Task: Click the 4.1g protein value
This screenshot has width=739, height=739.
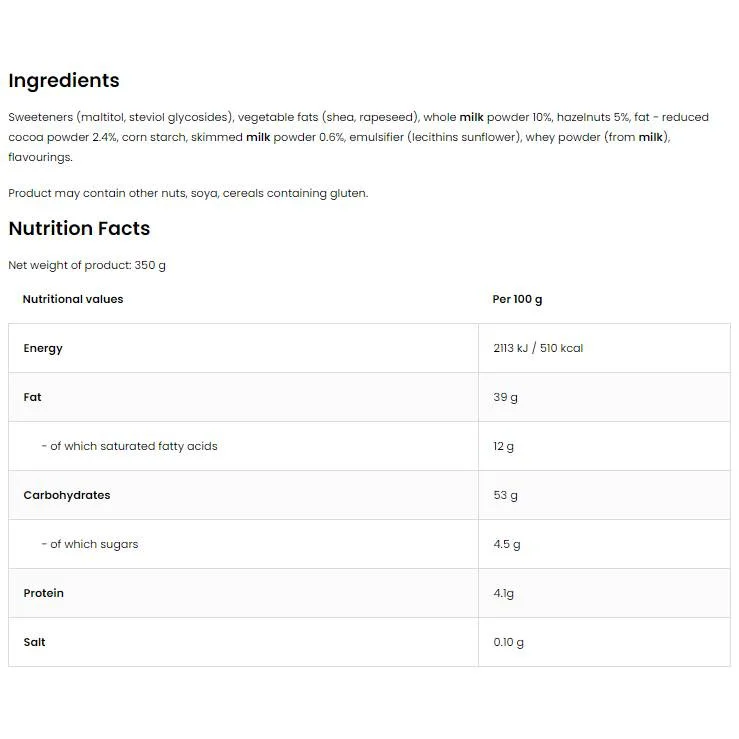Action: pyautogui.click(x=503, y=593)
